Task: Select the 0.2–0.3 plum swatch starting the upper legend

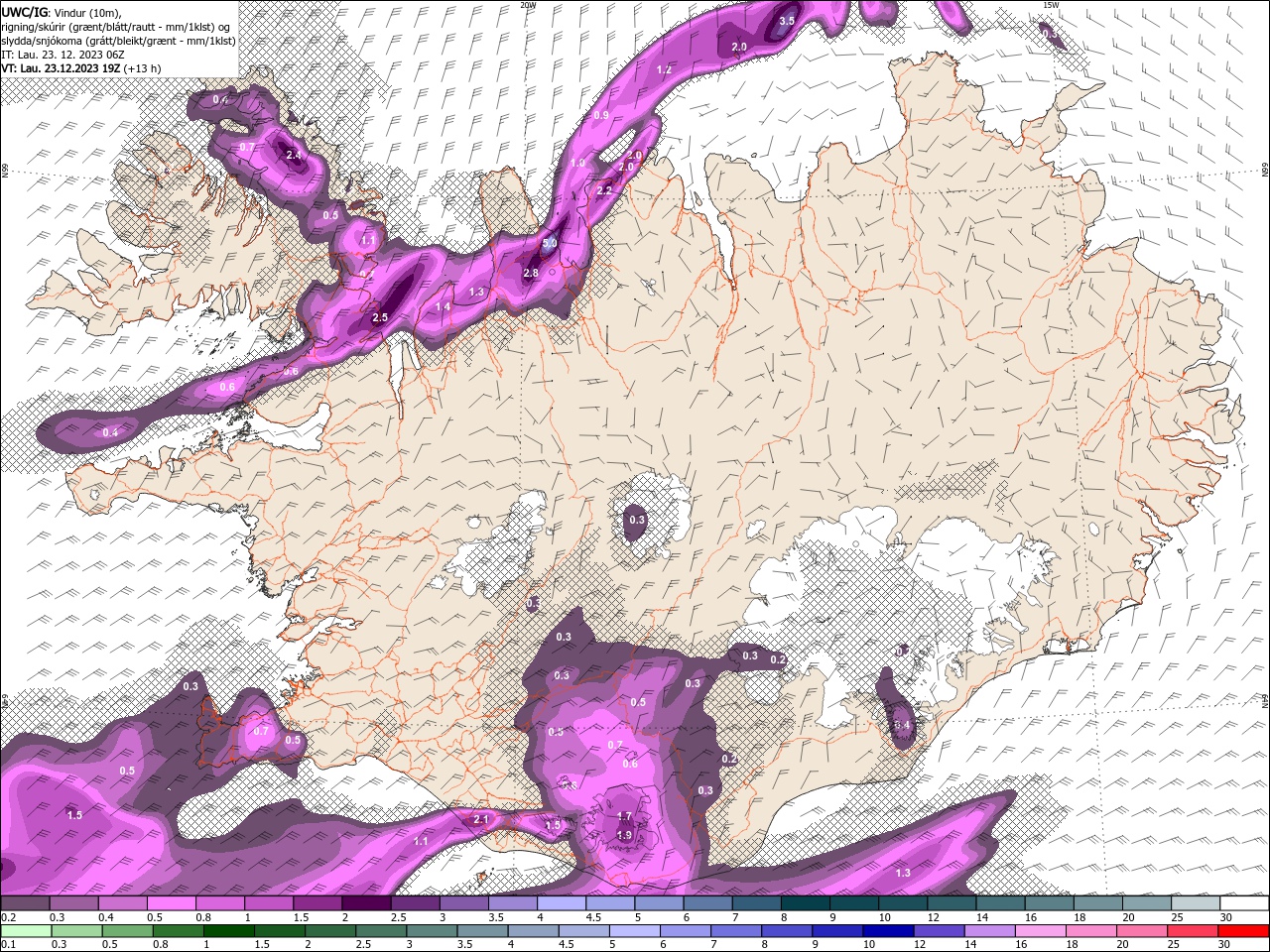Action: click(x=26, y=902)
